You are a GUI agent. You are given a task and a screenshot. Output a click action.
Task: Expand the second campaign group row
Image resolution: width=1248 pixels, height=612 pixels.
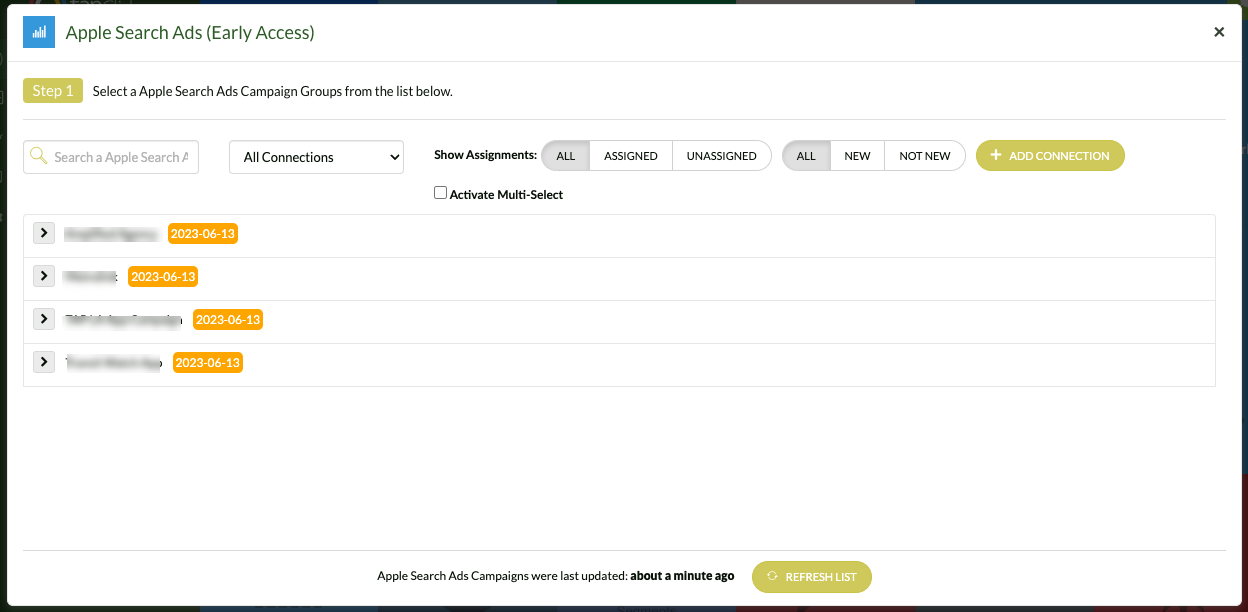click(x=44, y=276)
